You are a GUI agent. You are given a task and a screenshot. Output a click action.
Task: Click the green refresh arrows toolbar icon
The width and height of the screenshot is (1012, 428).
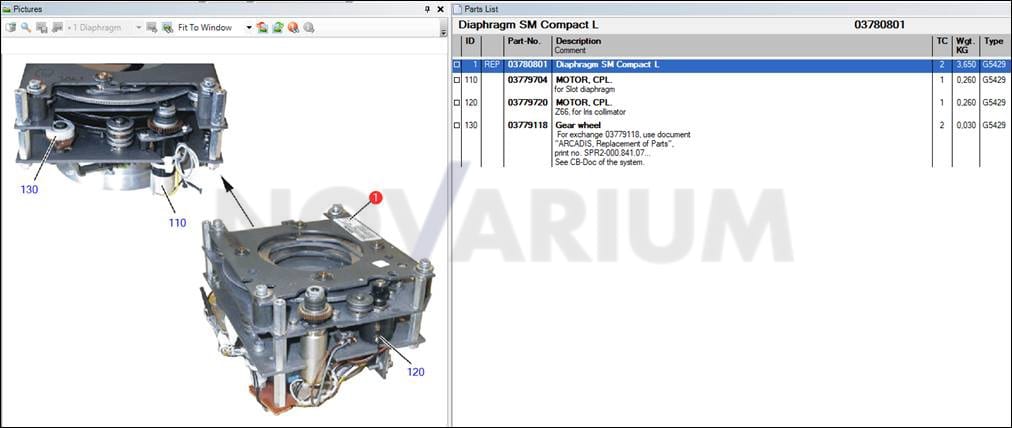(278, 28)
